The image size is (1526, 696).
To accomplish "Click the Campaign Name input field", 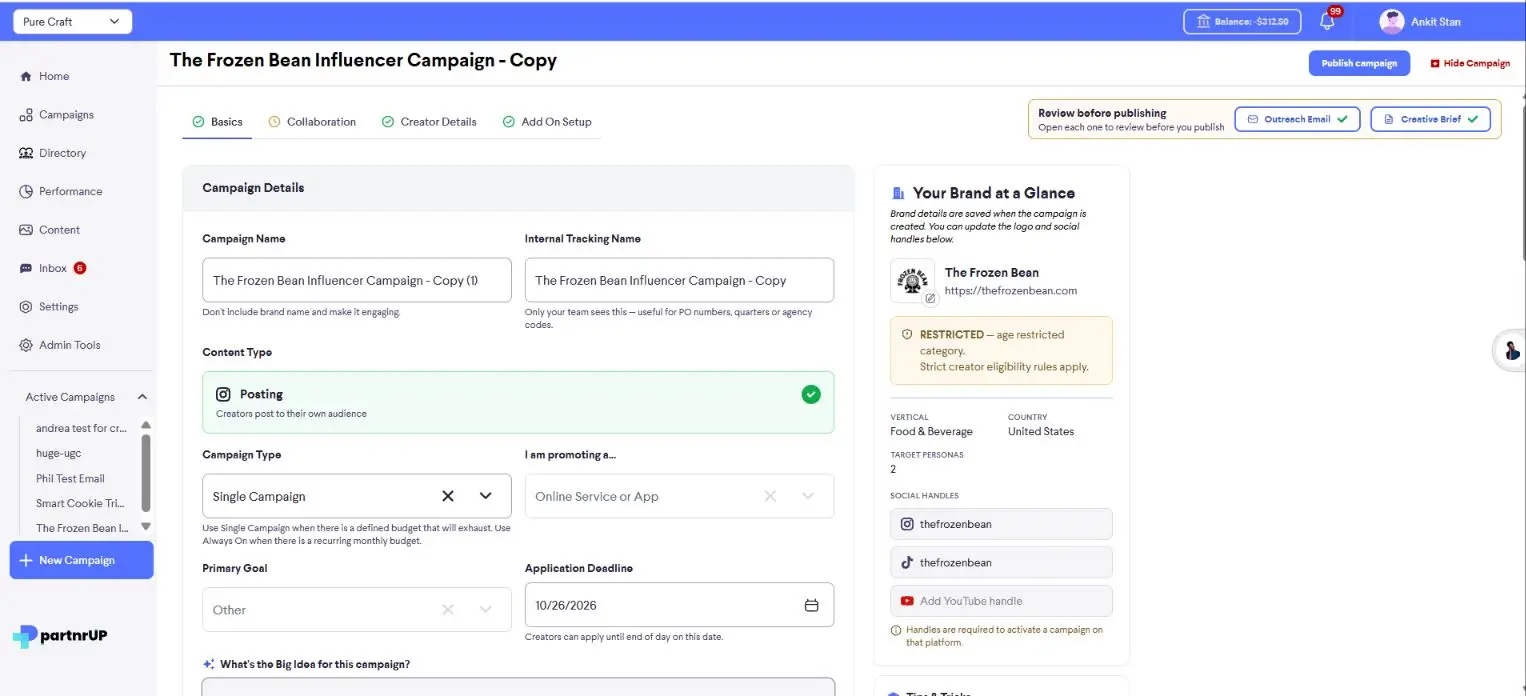I will pos(357,280).
